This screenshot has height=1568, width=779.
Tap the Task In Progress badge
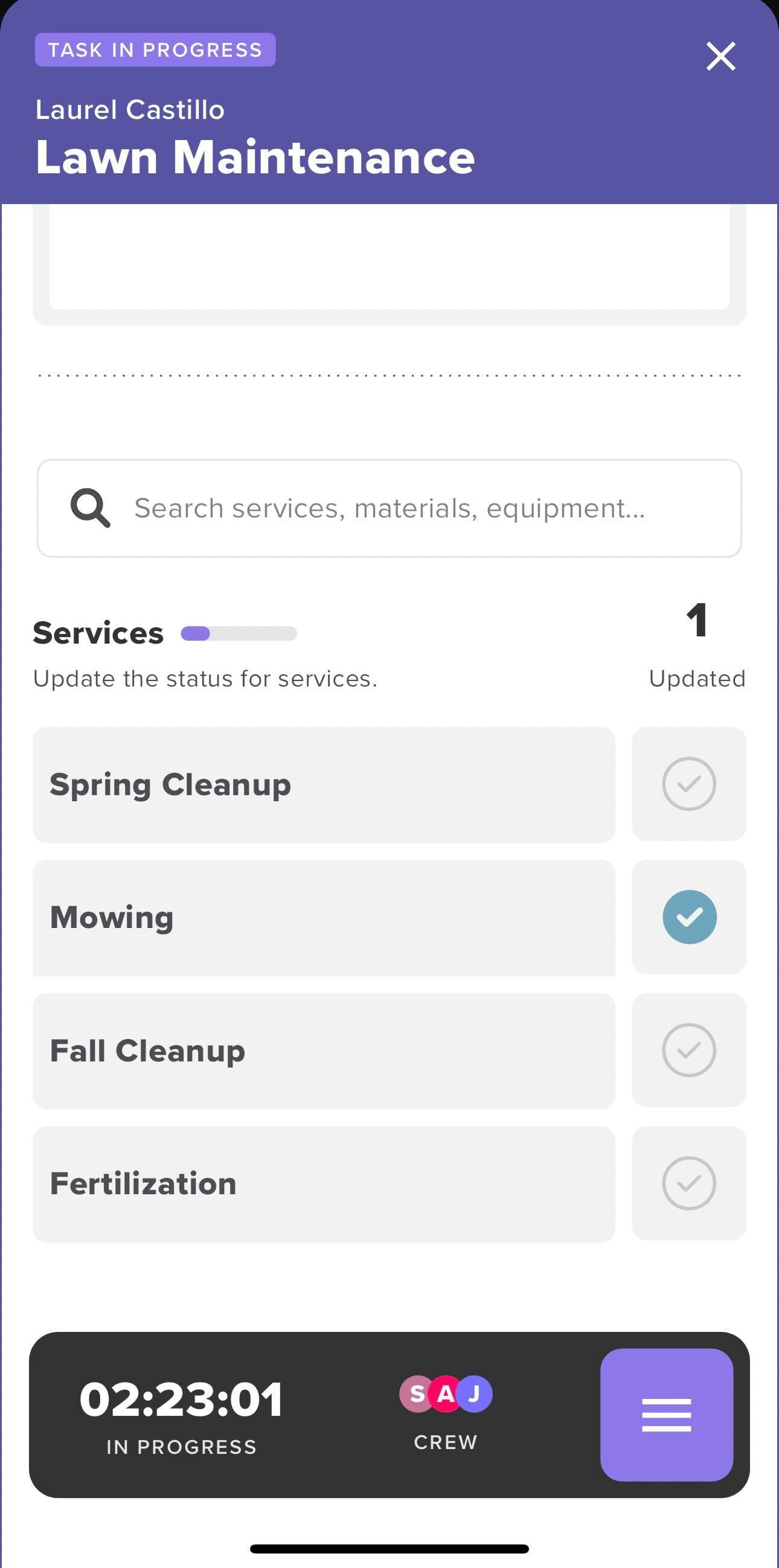click(x=155, y=50)
